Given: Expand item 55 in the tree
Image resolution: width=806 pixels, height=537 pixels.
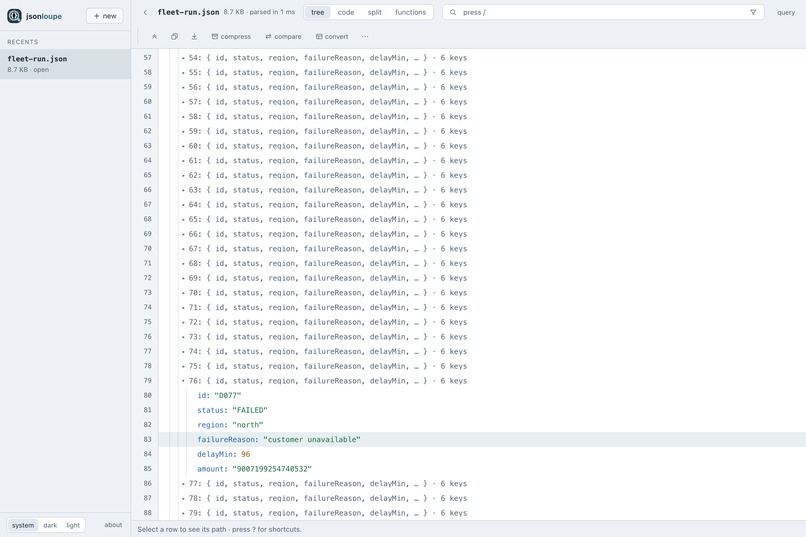Looking at the screenshot, I should [x=183, y=72].
